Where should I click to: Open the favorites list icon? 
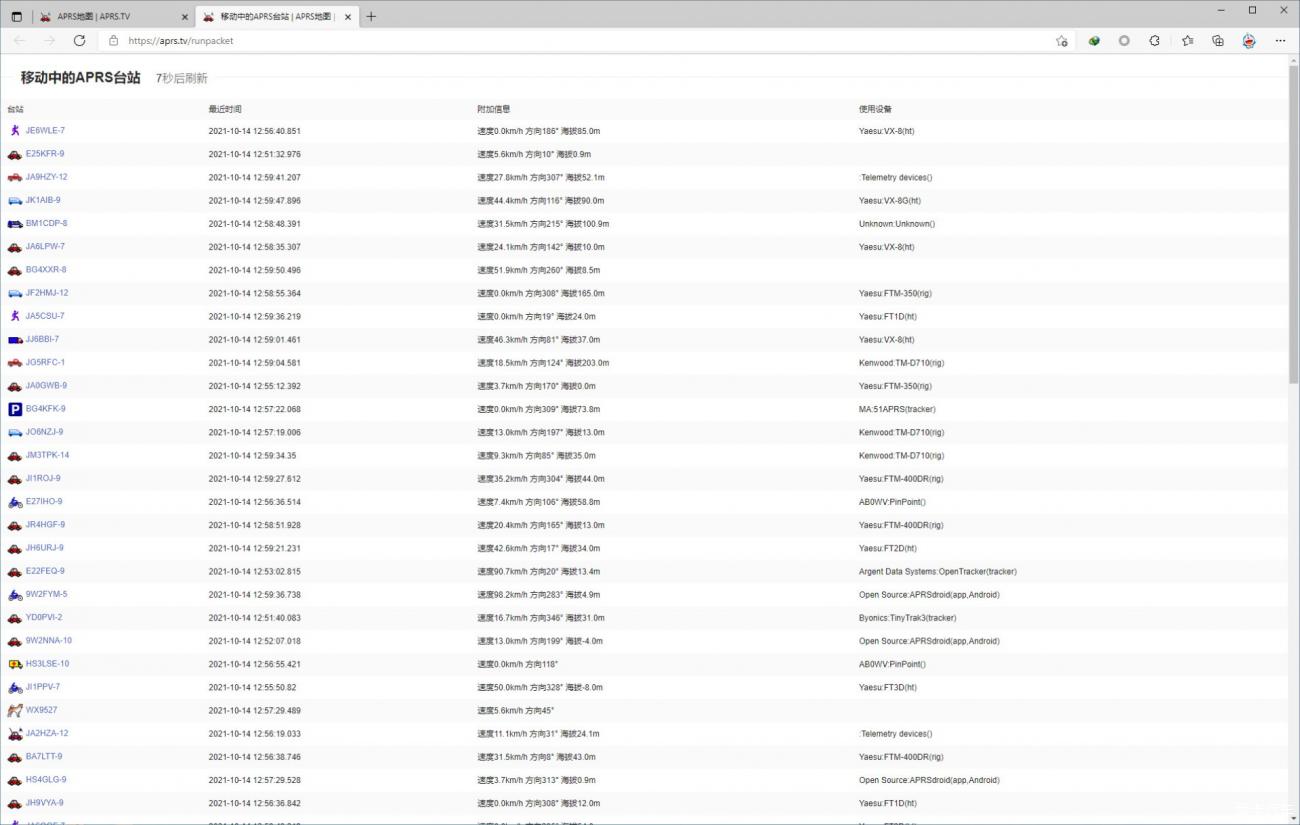(x=1187, y=41)
